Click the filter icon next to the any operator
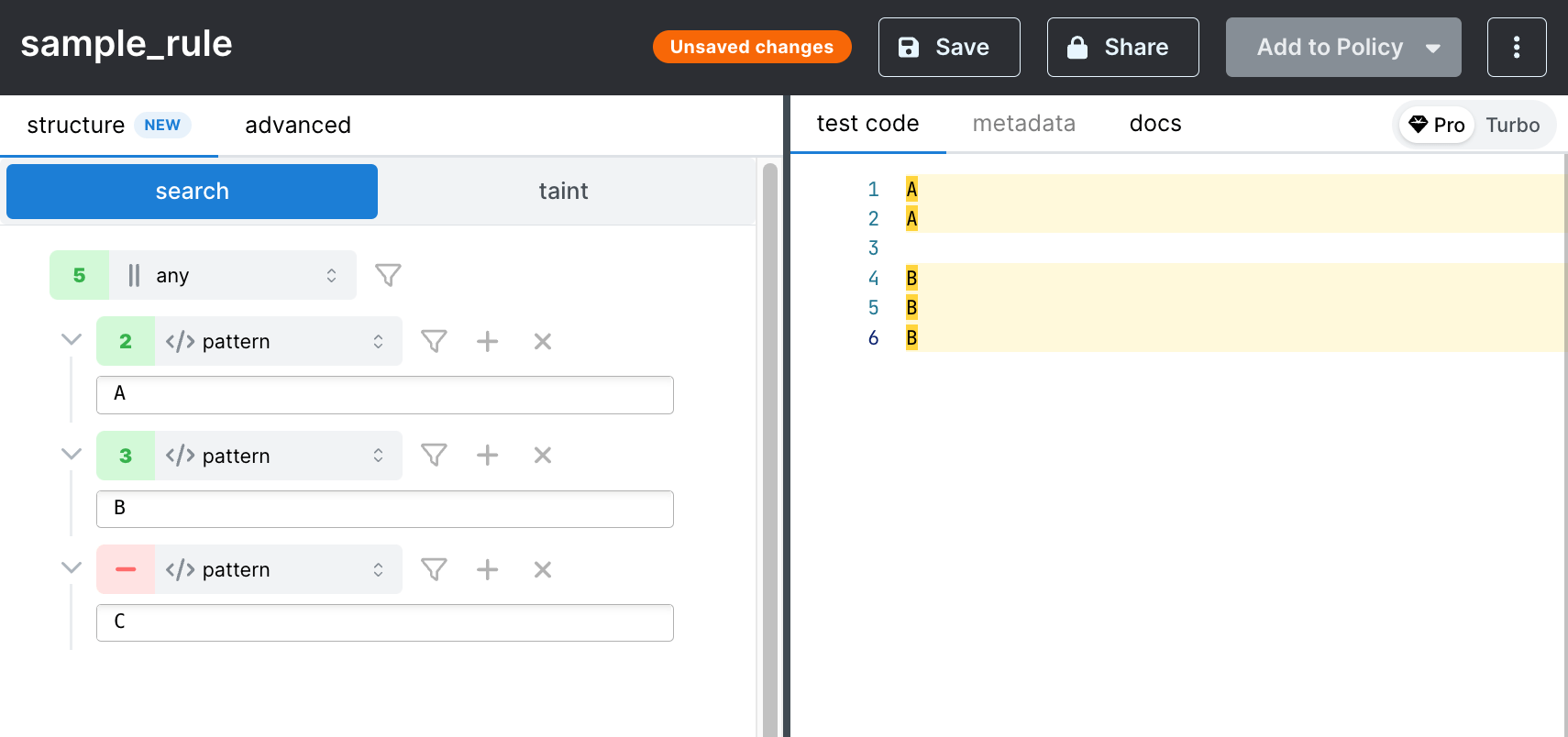This screenshot has width=1568, height=737. pyautogui.click(x=388, y=275)
